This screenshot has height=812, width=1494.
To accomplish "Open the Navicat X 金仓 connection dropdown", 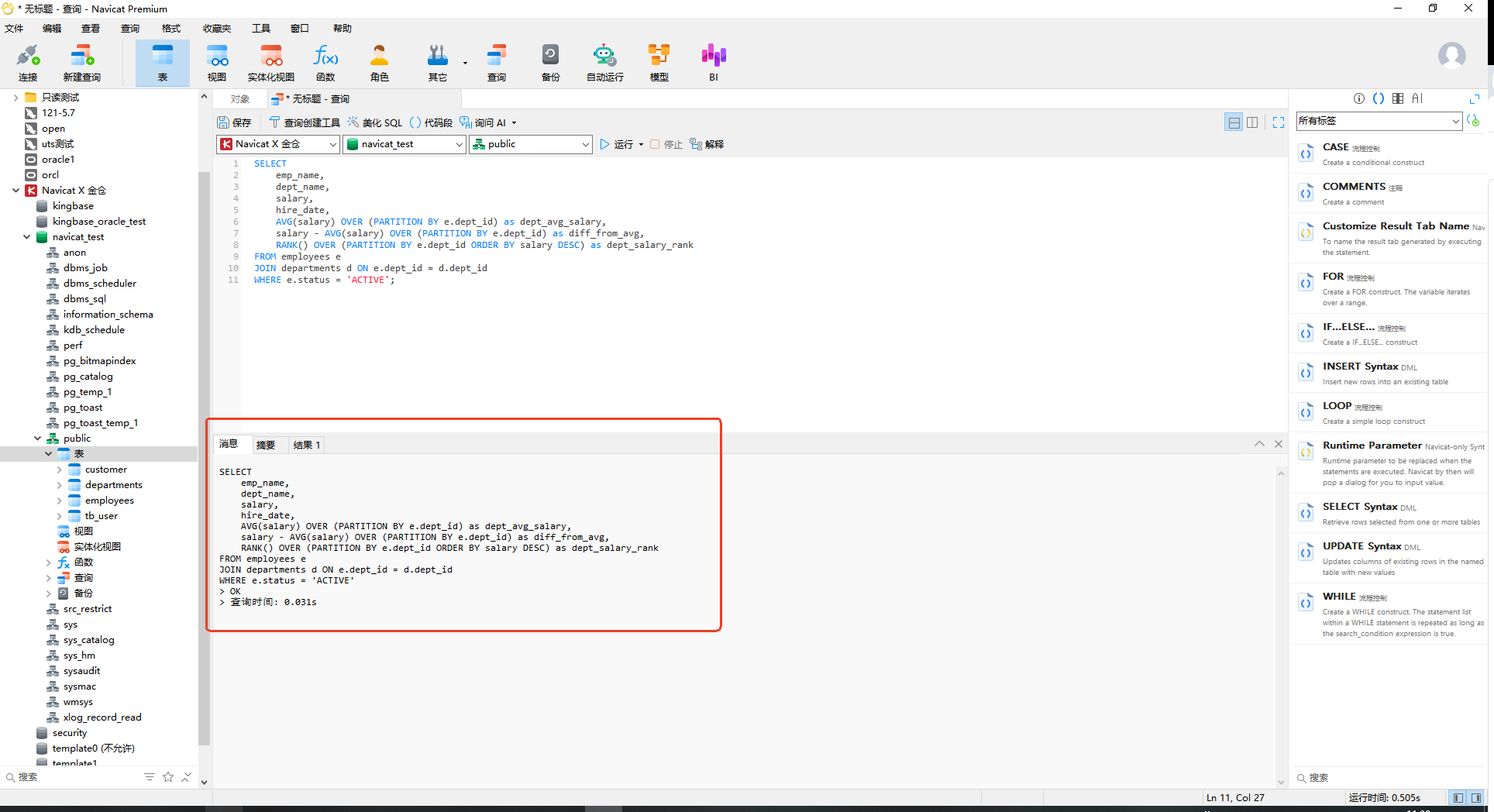I will pos(278,144).
